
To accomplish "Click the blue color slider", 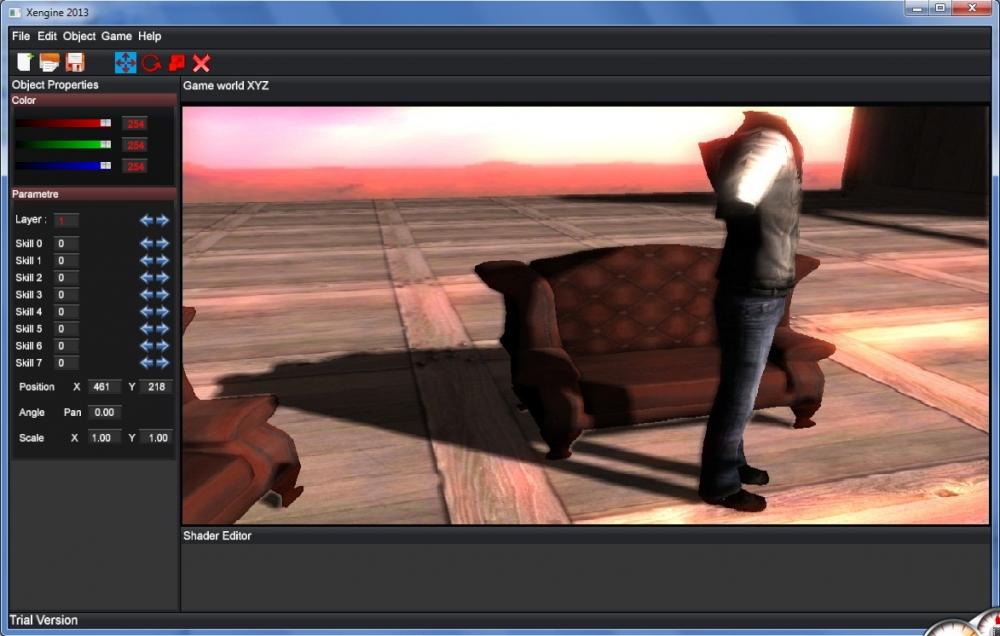I will pyautogui.click(x=63, y=166).
